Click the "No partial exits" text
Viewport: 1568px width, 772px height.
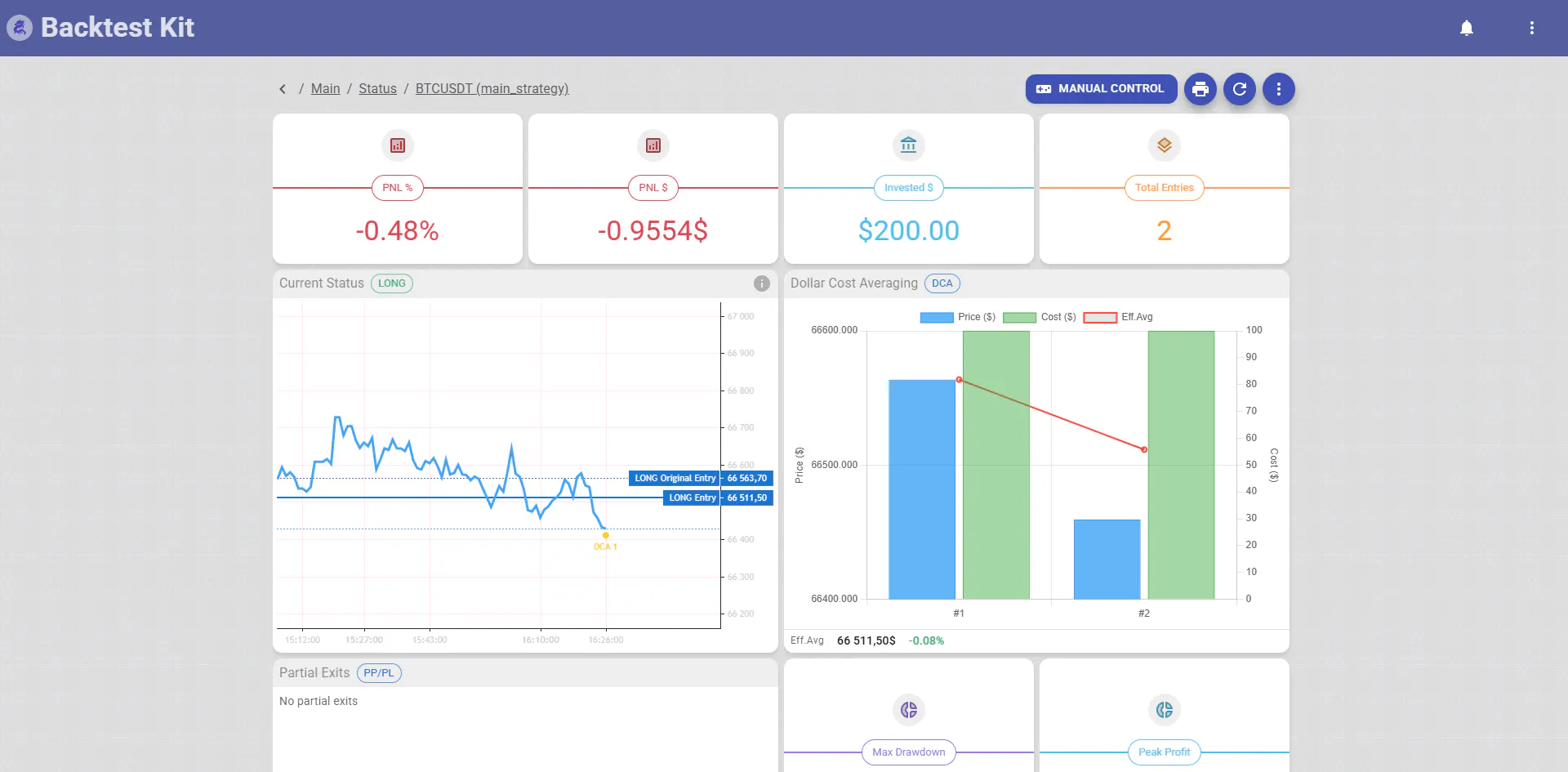(x=318, y=702)
